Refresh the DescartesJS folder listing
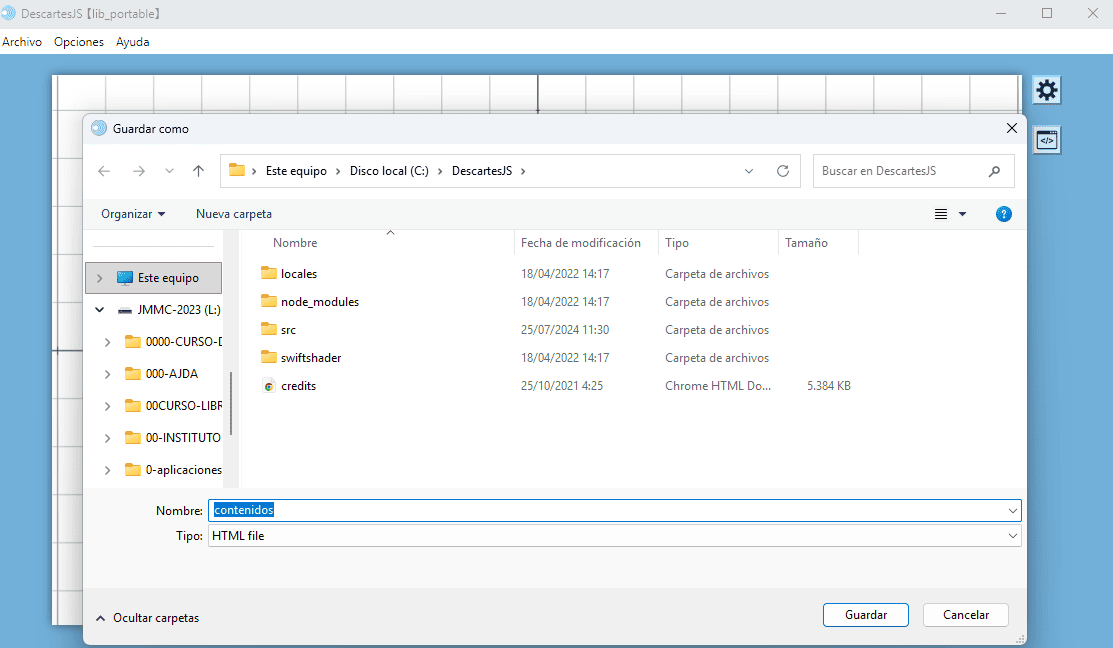 782,171
